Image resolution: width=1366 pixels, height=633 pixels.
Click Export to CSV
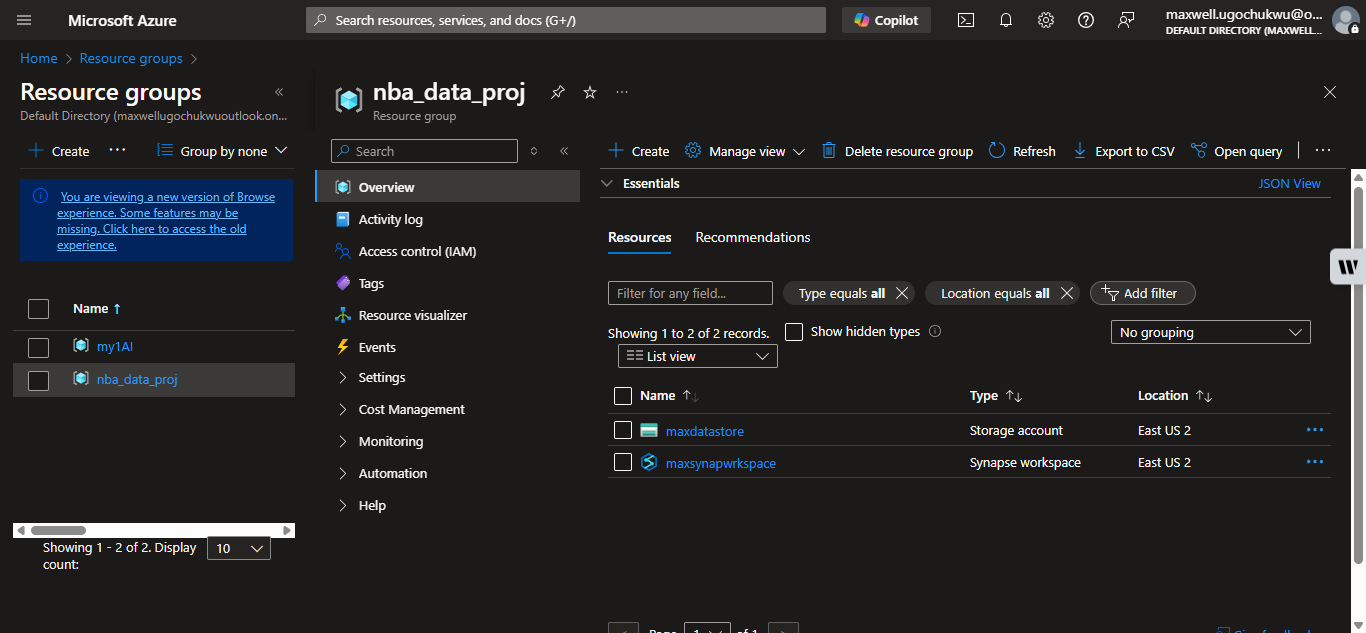coord(1123,151)
